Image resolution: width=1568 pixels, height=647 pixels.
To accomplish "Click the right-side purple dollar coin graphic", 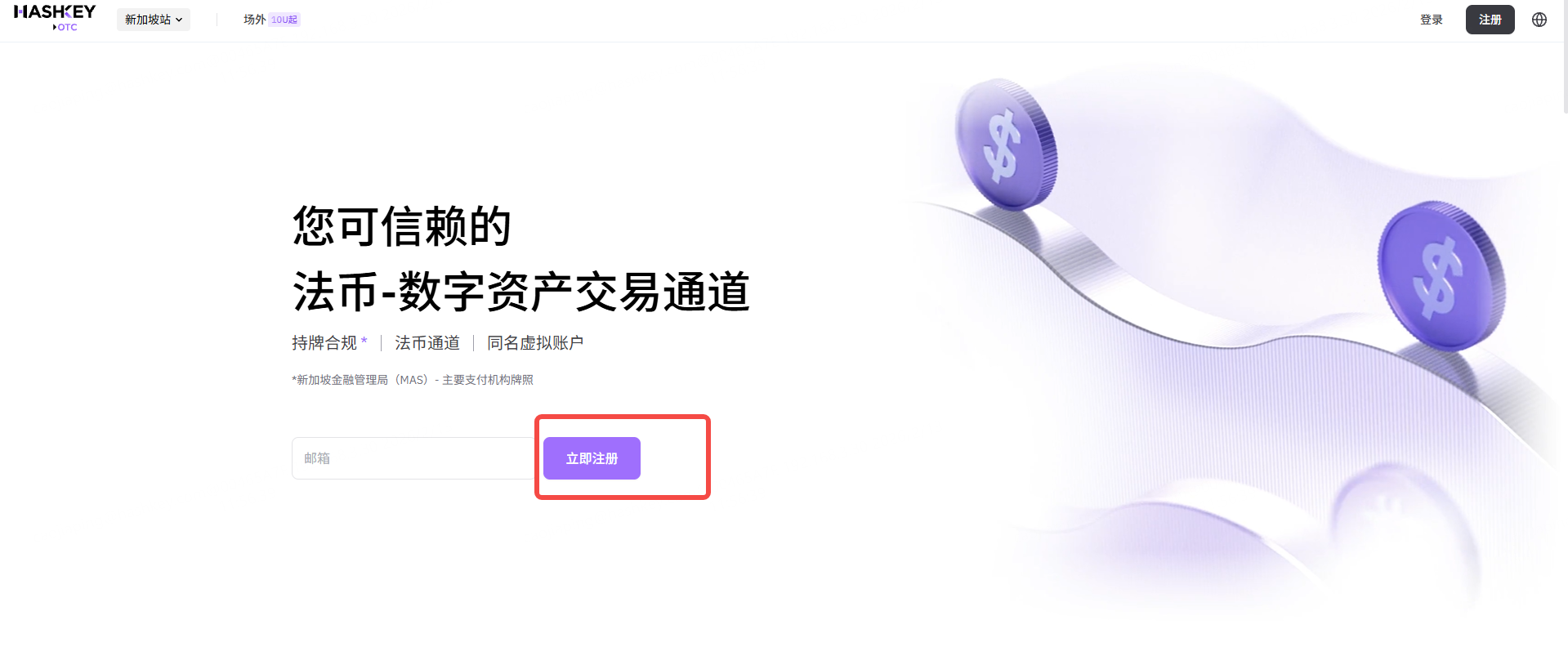I will 1441,276.
